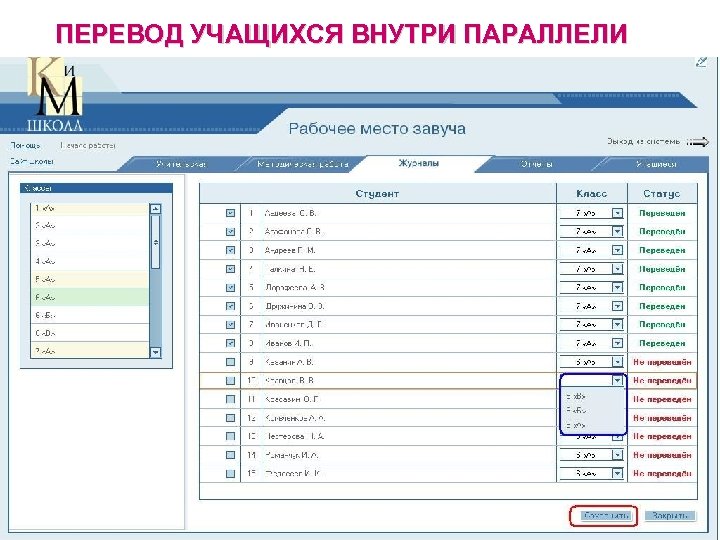Click Выход из системы link

tap(643, 141)
